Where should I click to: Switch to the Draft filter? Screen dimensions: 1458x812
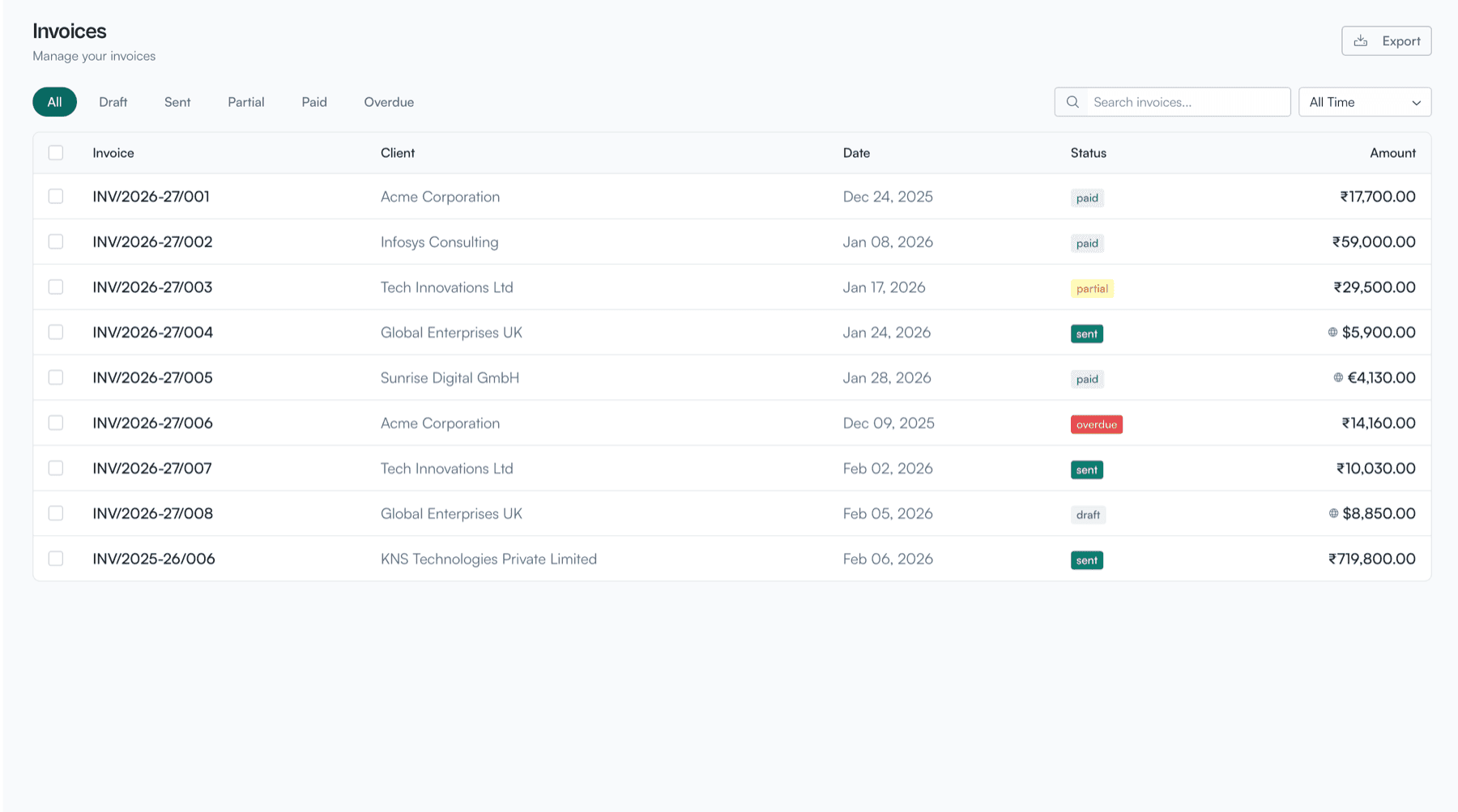point(113,102)
